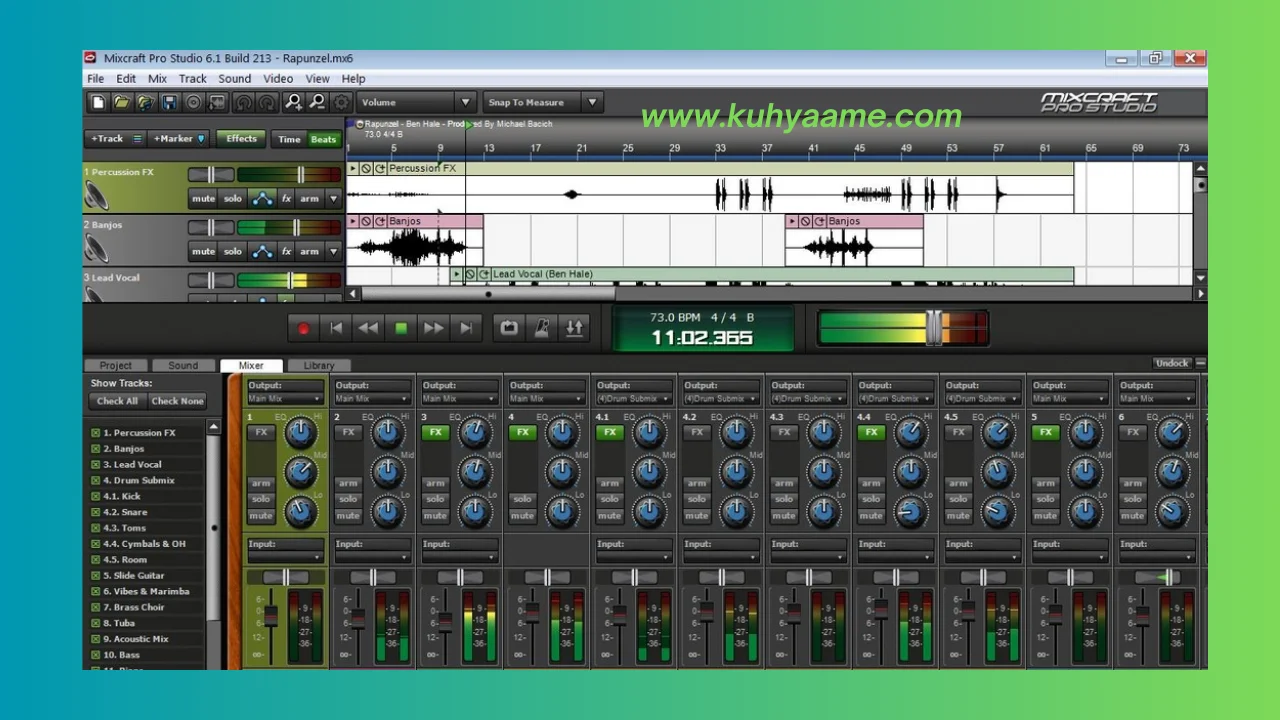Uncheck the 1. Percussion FX track checkbox
Viewport: 1280px width, 720px height.
[x=96, y=433]
